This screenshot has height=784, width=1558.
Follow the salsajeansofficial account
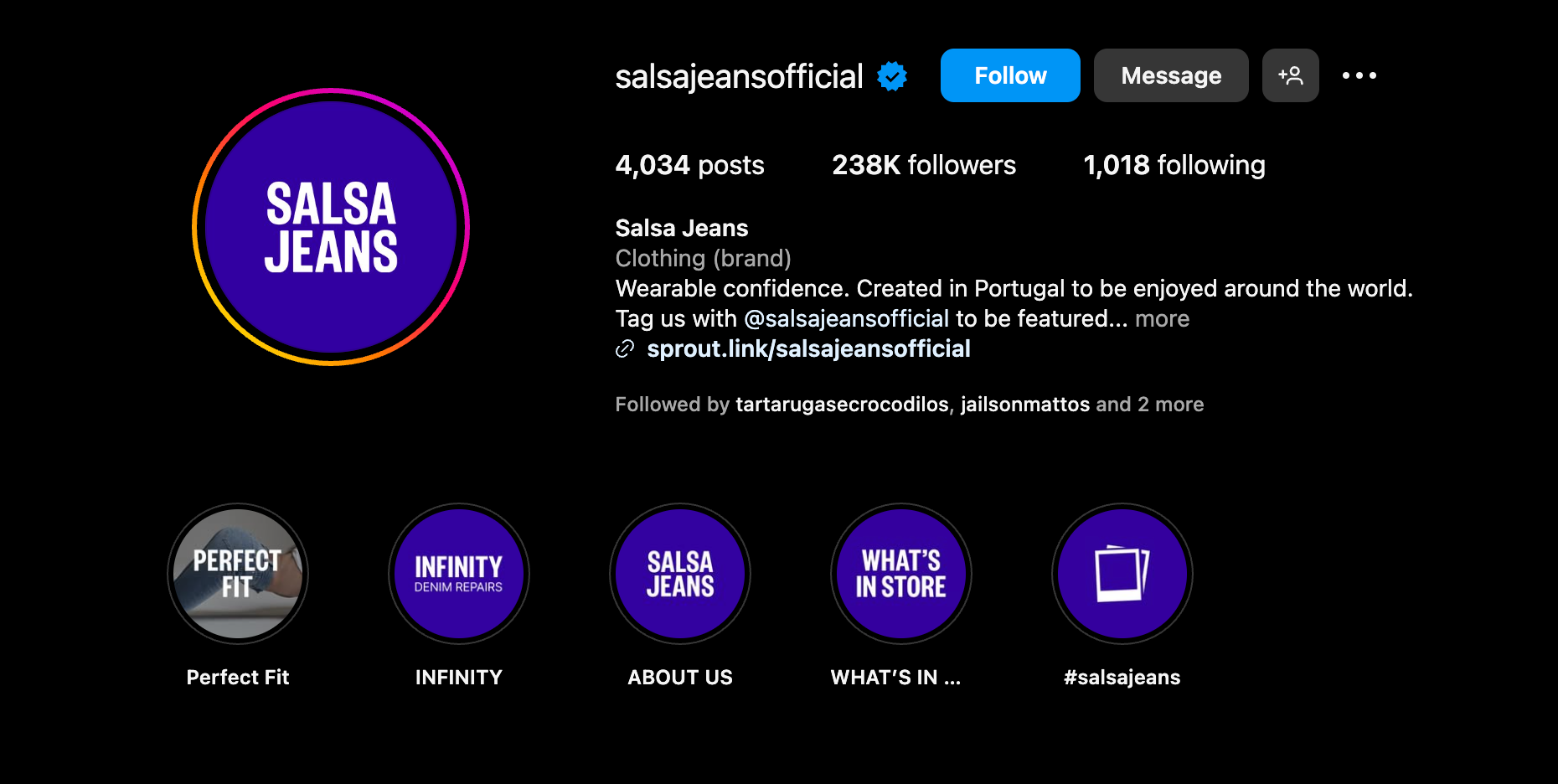[1010, 75]
